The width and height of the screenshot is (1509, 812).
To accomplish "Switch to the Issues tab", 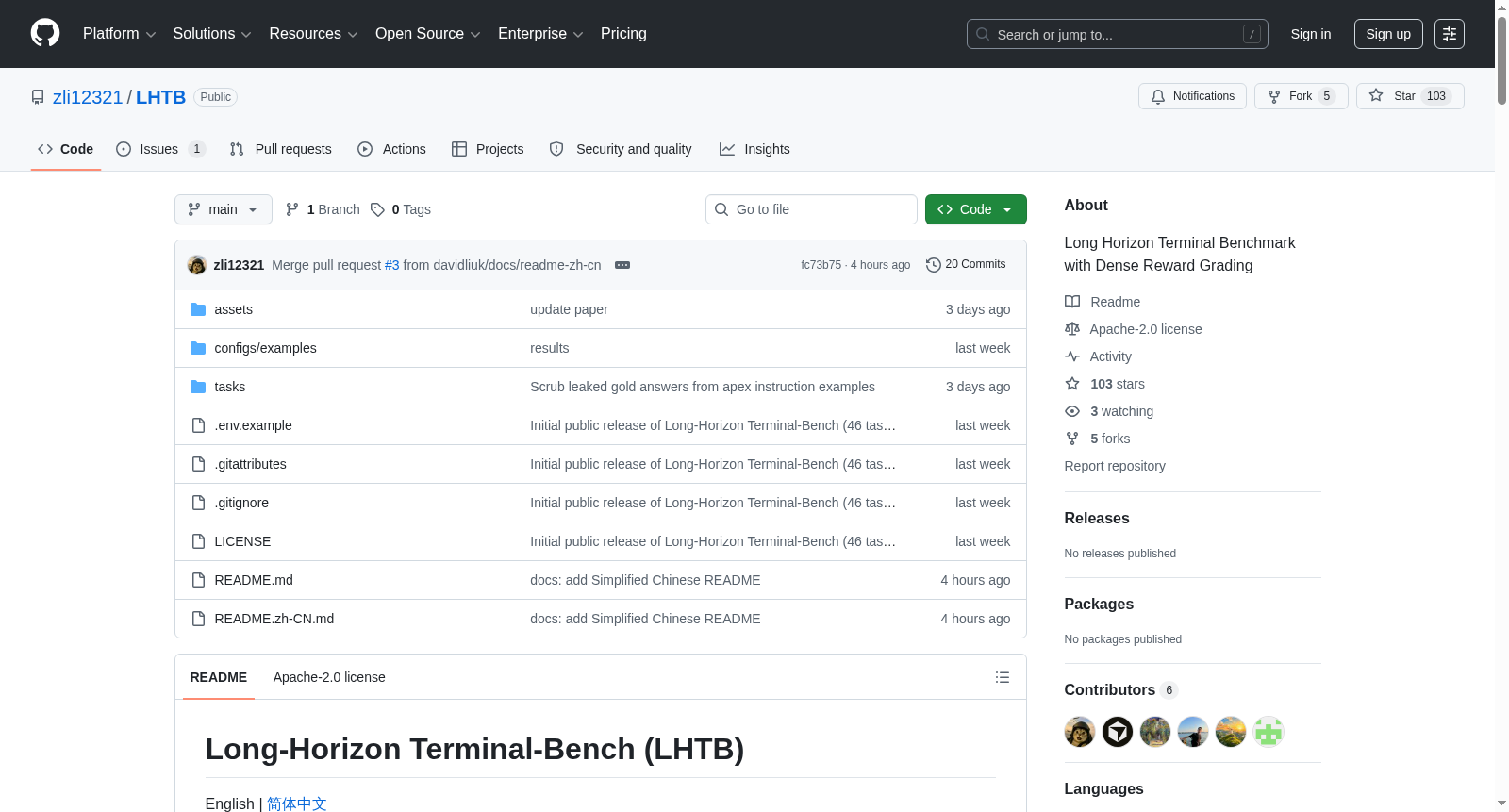I will tap(159, 149).
